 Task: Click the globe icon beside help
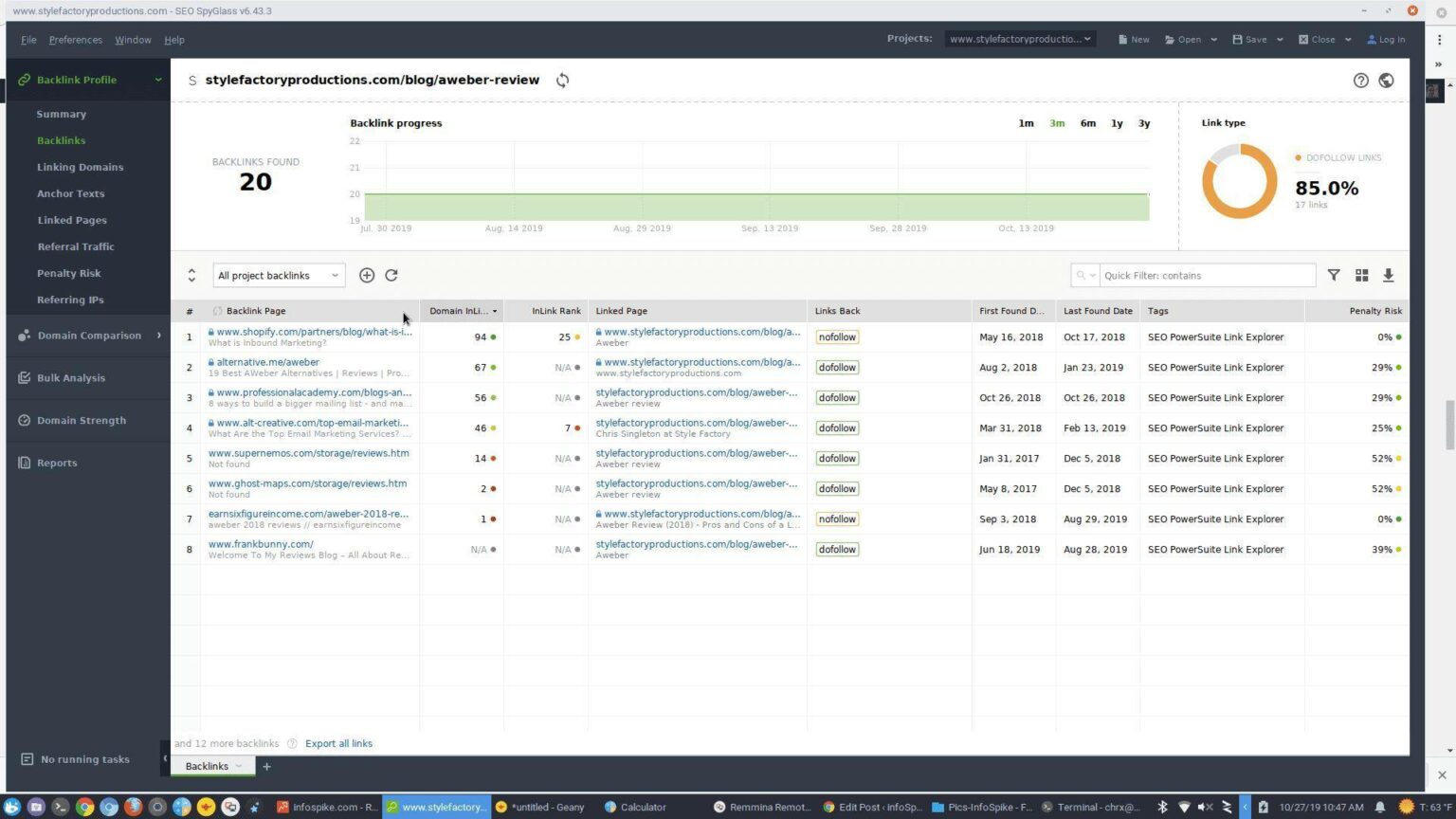(1386, 81)
